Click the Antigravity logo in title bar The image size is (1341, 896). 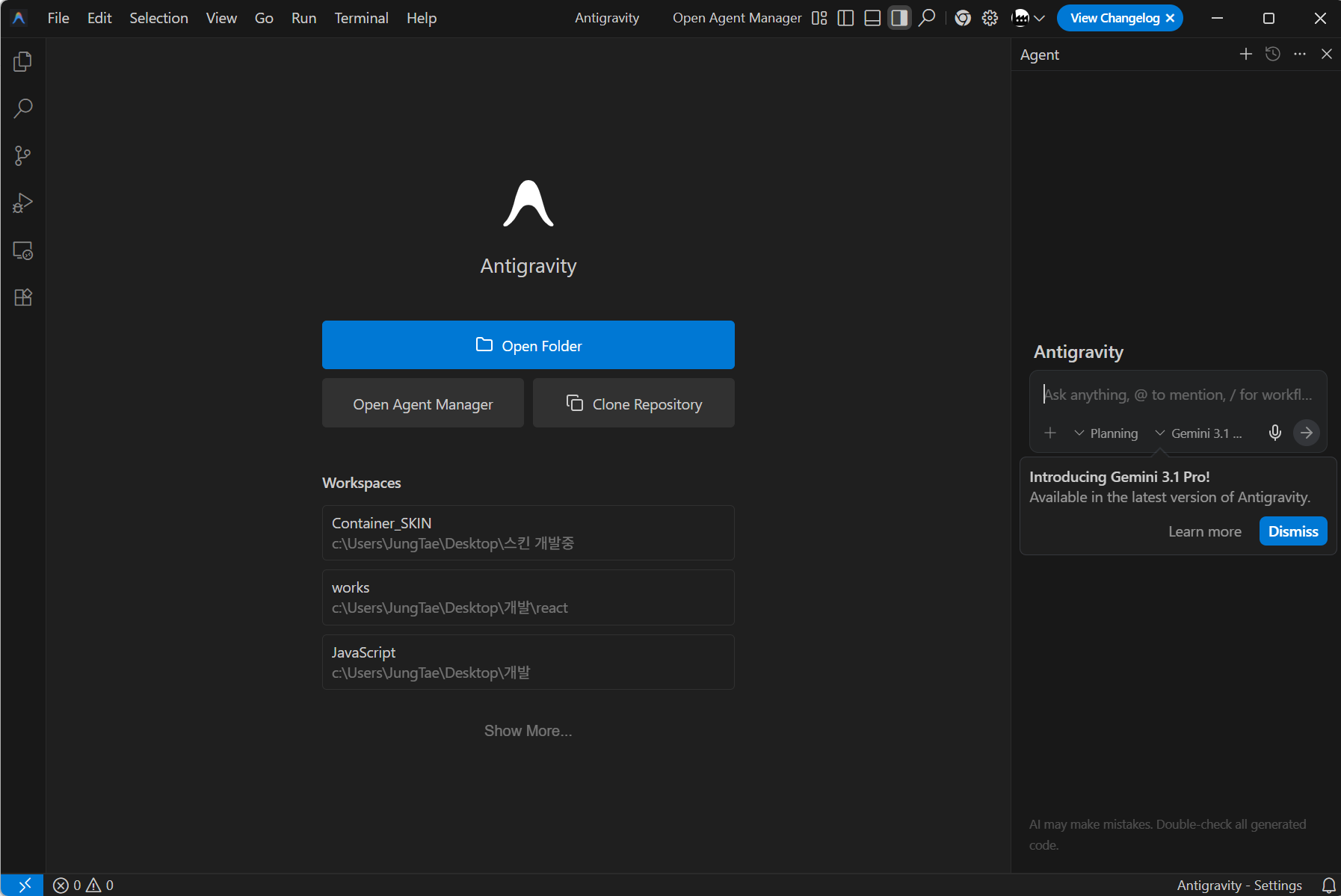(19, 18)
